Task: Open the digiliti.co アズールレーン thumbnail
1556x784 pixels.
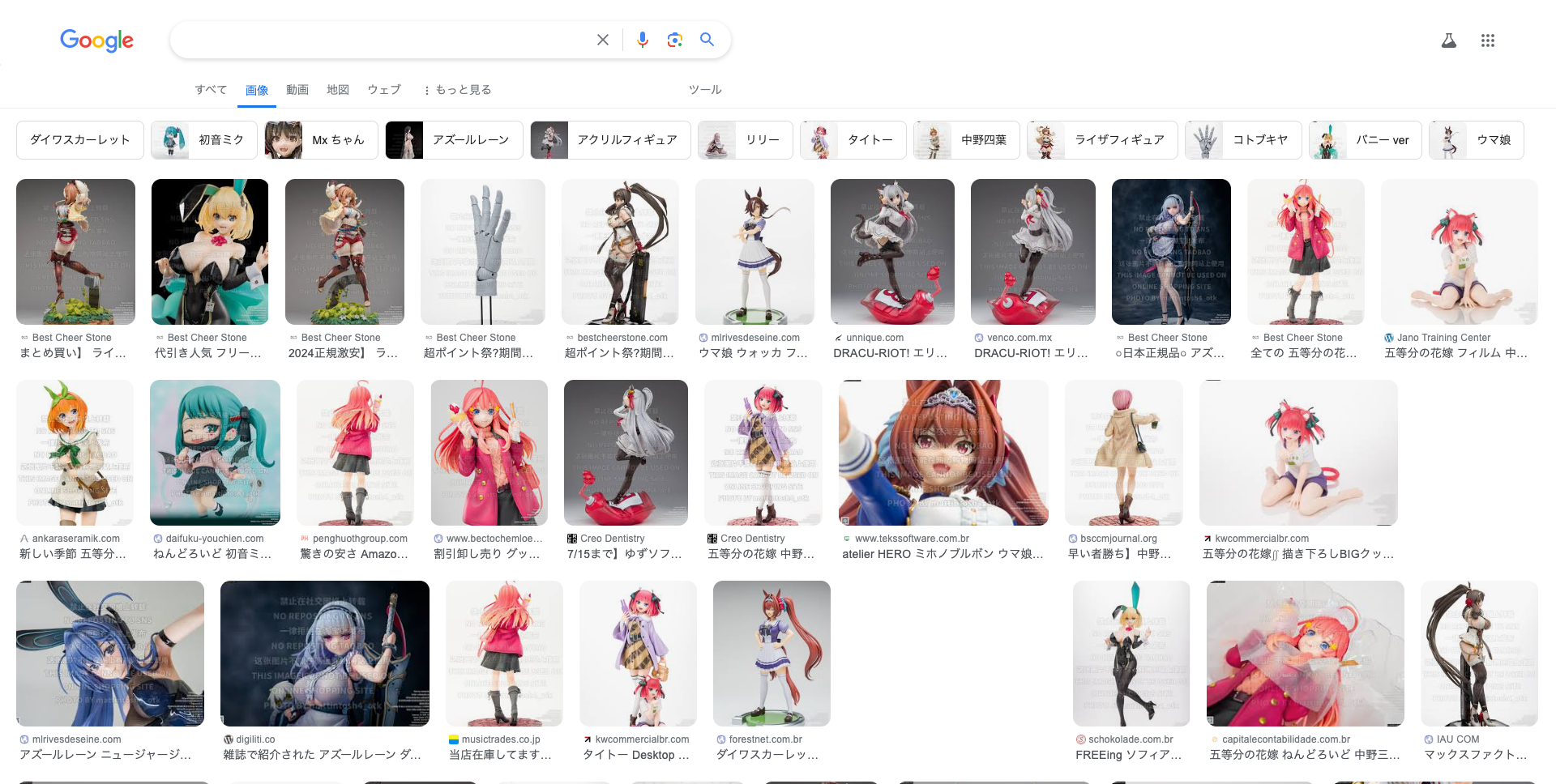Action: 325,654
